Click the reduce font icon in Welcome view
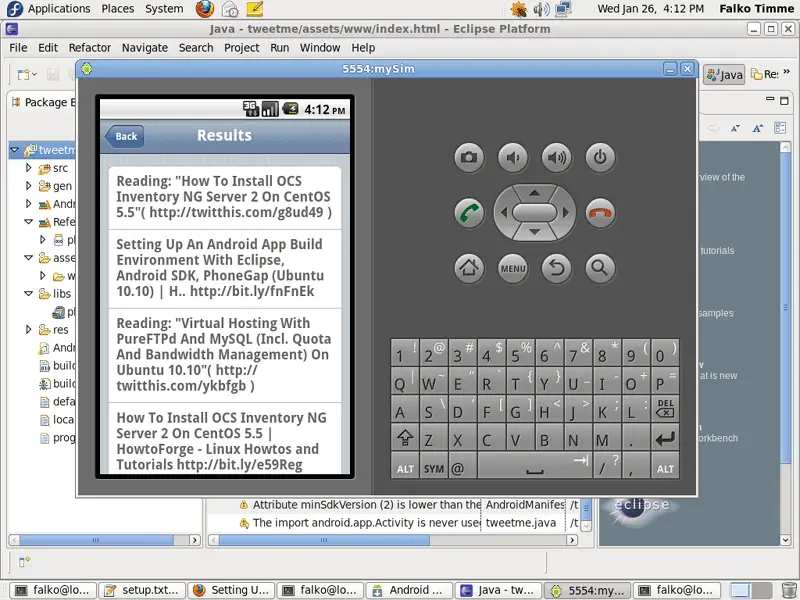The image size is (800, 600). pos(735,128)
